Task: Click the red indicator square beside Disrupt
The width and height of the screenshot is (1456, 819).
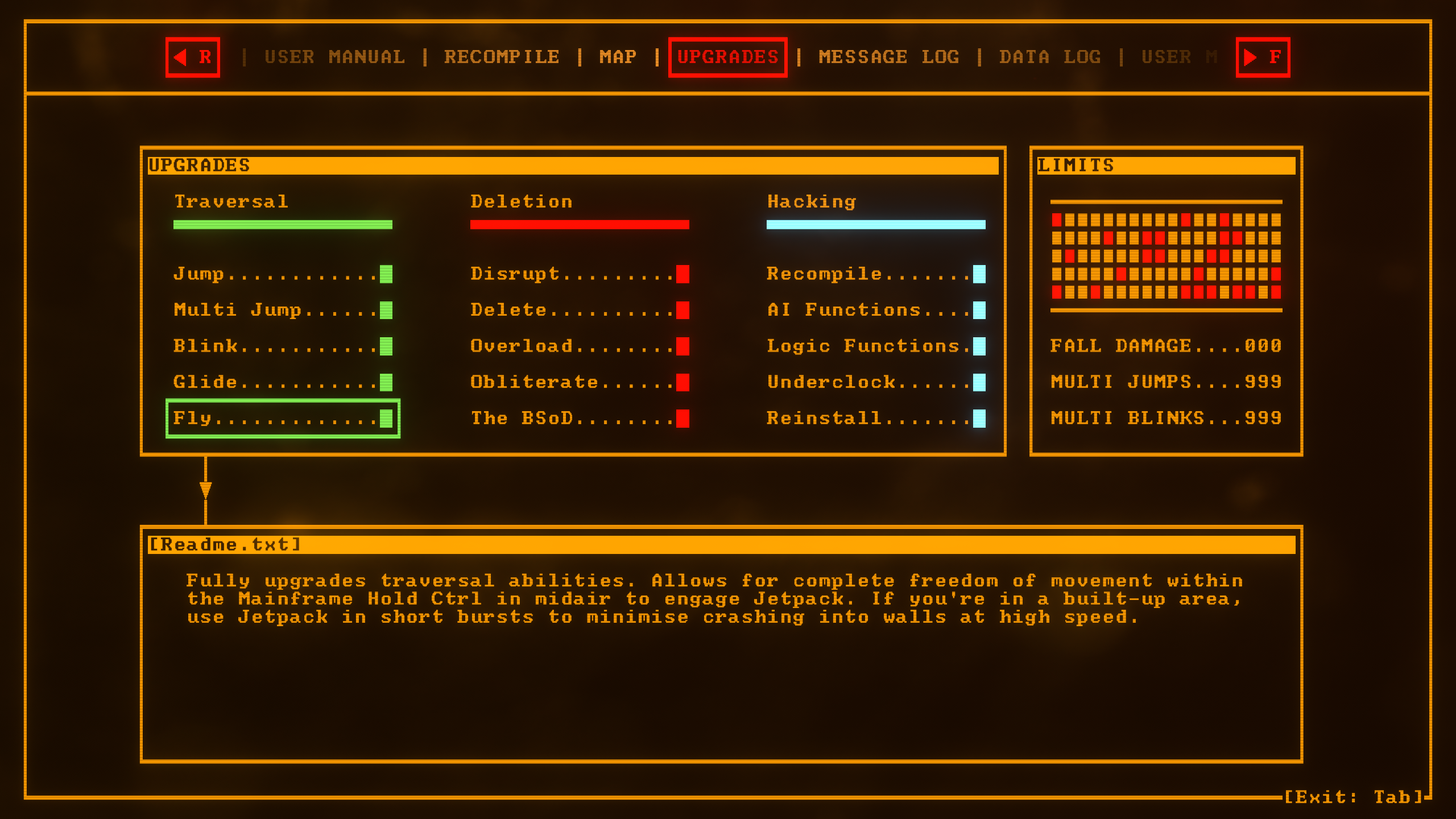Action: pos(682,274)
